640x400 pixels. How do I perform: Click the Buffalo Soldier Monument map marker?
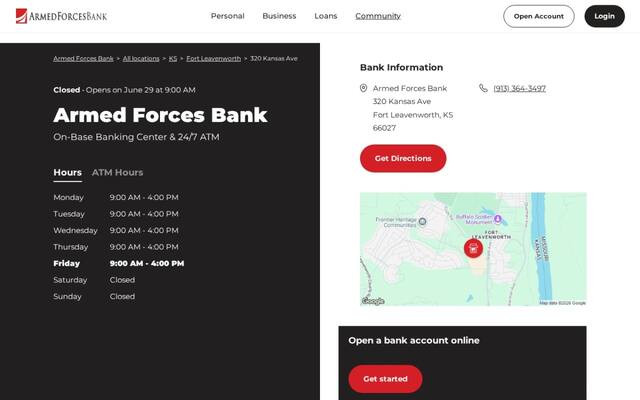tap(498, 219)
